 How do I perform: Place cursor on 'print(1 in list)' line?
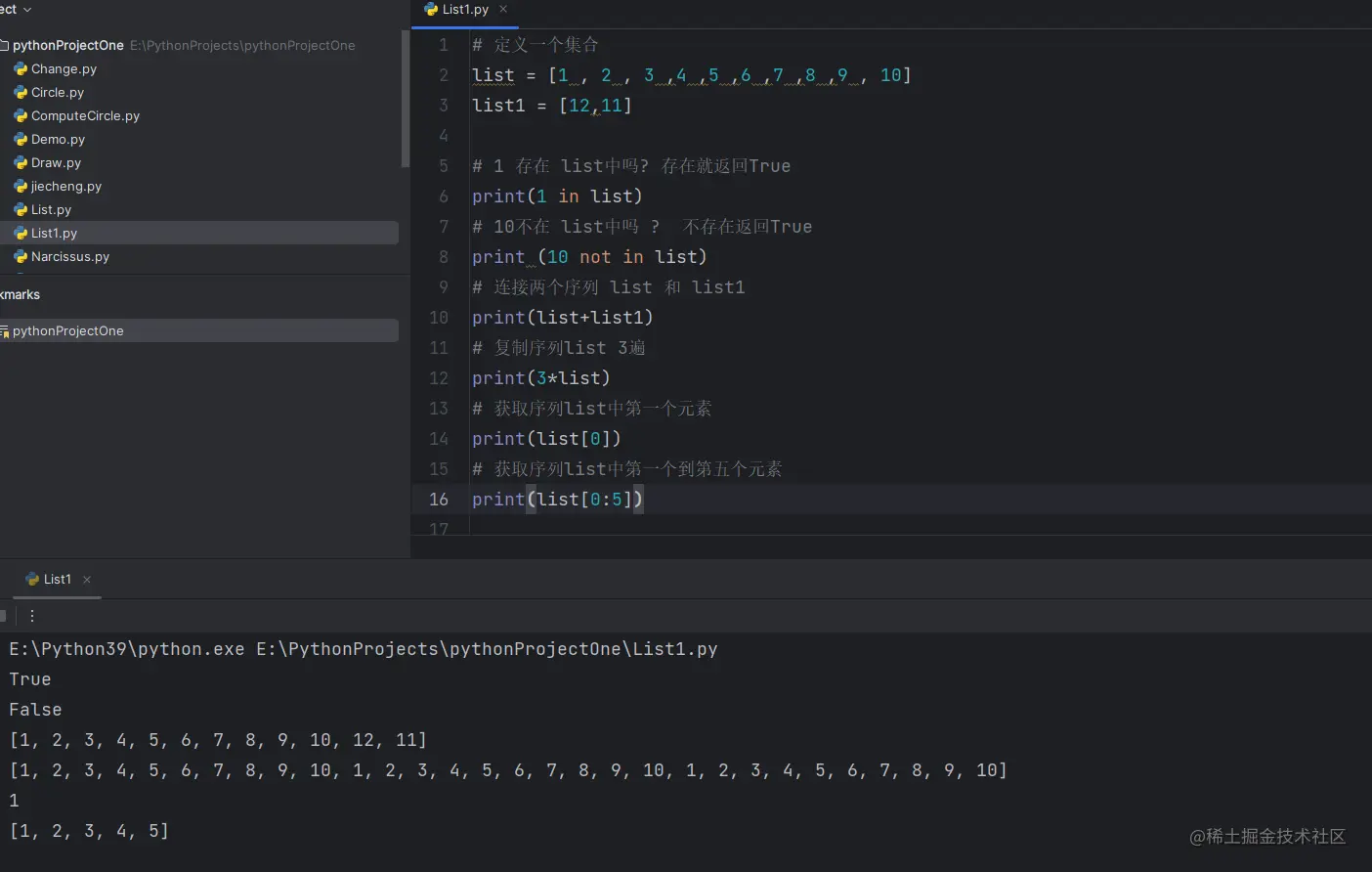(557, 196)
